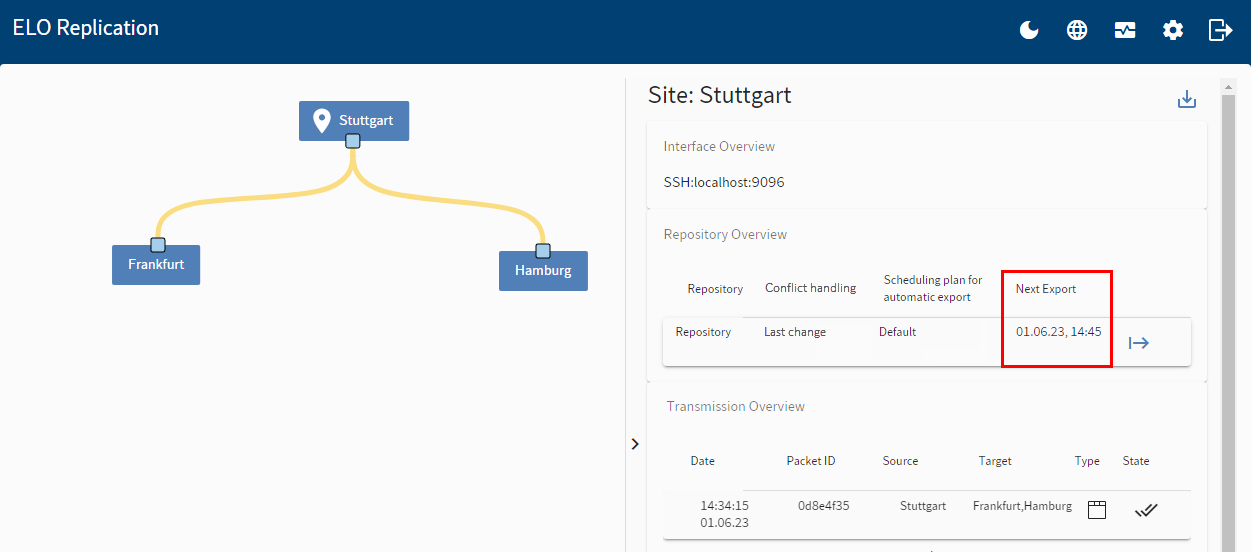This screenshot has height=552, width=1251.
Task: Open settings gear icon
Action: (1173, 30)
